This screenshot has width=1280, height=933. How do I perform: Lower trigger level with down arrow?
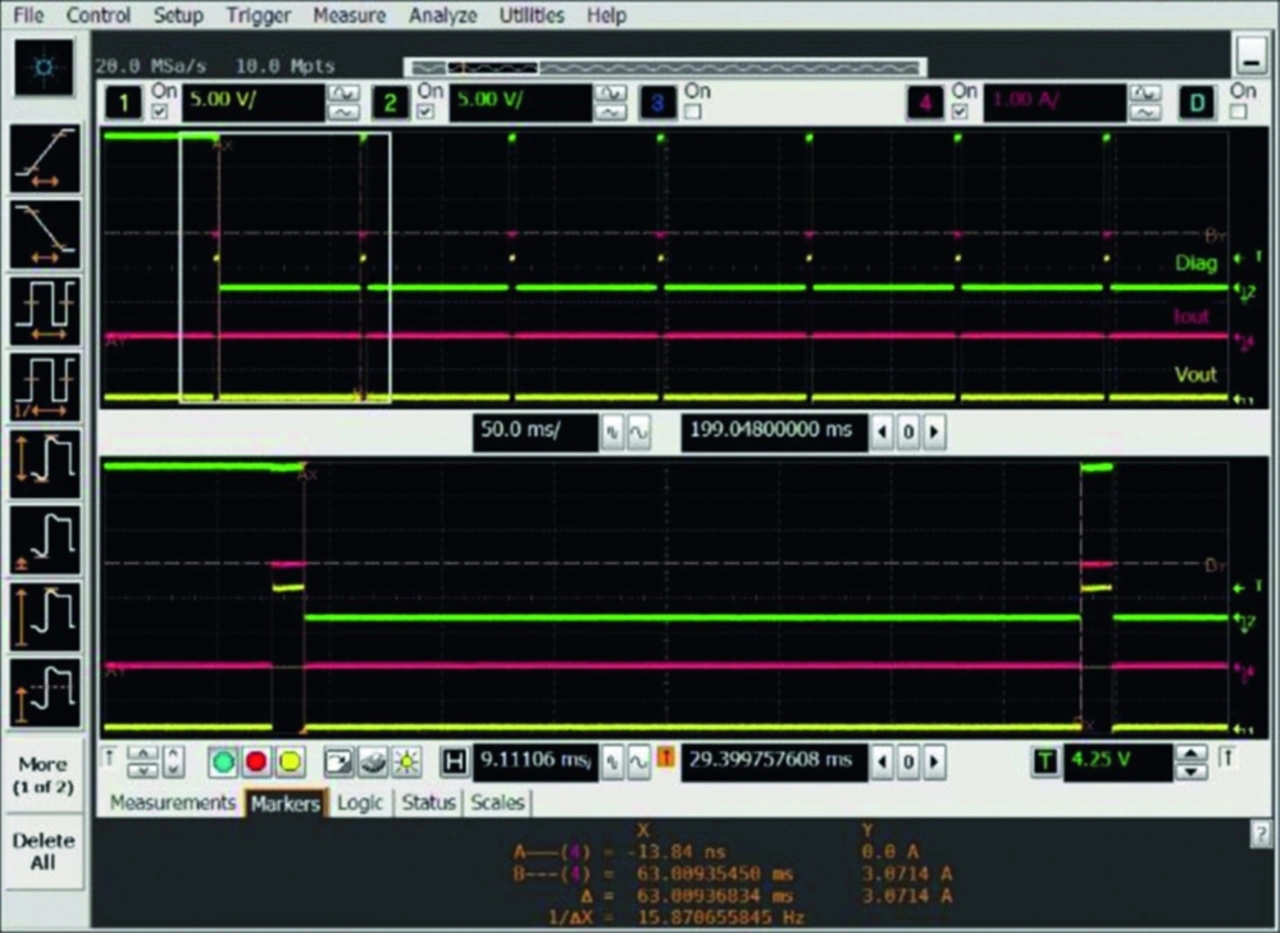click(x=1189, y=771)
